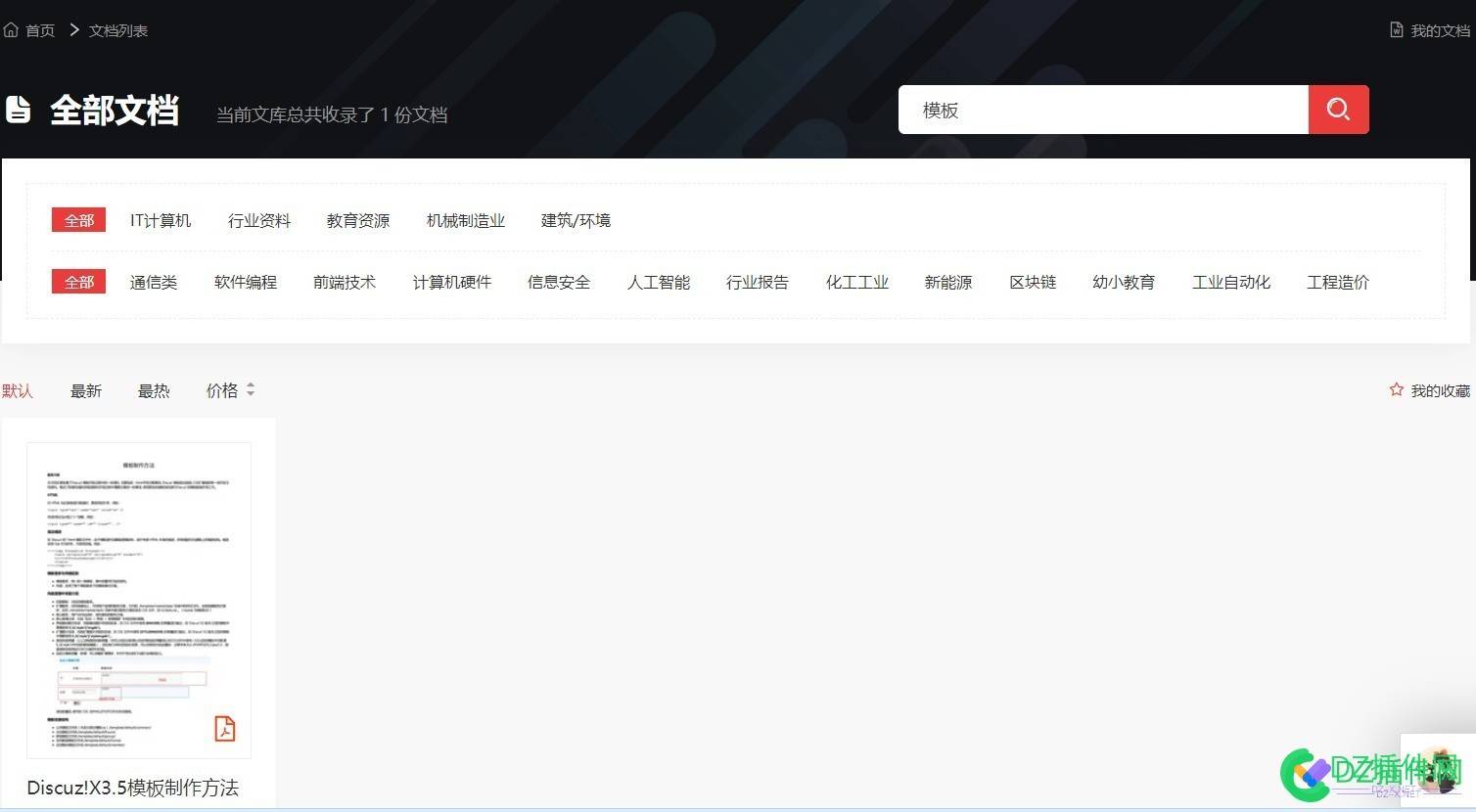The height and width of the screenshot is (812, 1476).
Task: Click the small image widget in bottom-right corner
Action: point(1437,772)
